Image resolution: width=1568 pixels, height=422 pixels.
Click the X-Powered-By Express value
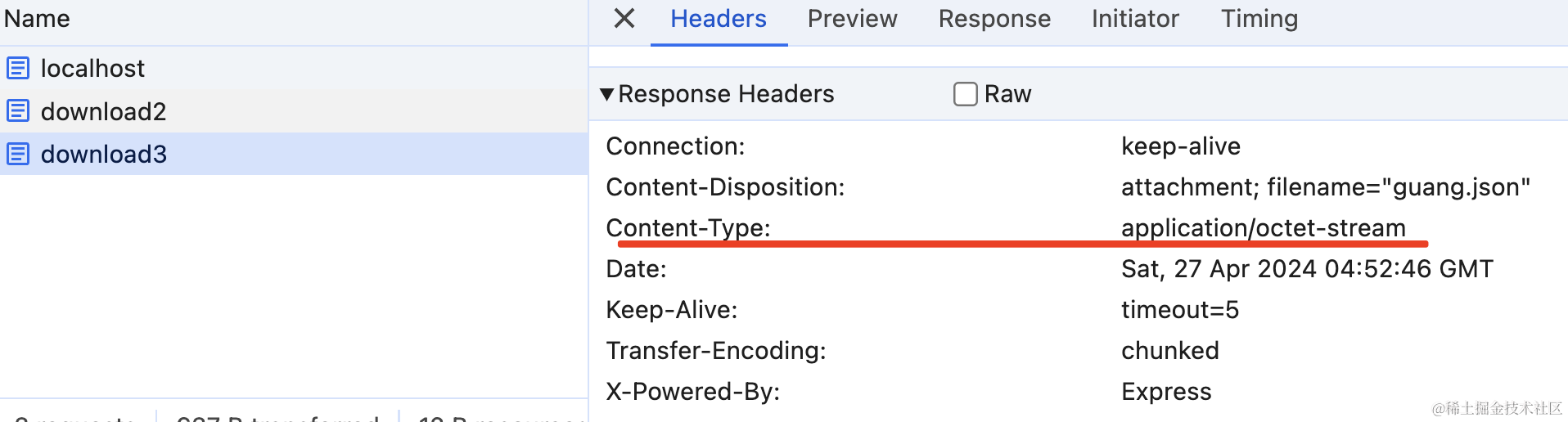coord(1165,392)
